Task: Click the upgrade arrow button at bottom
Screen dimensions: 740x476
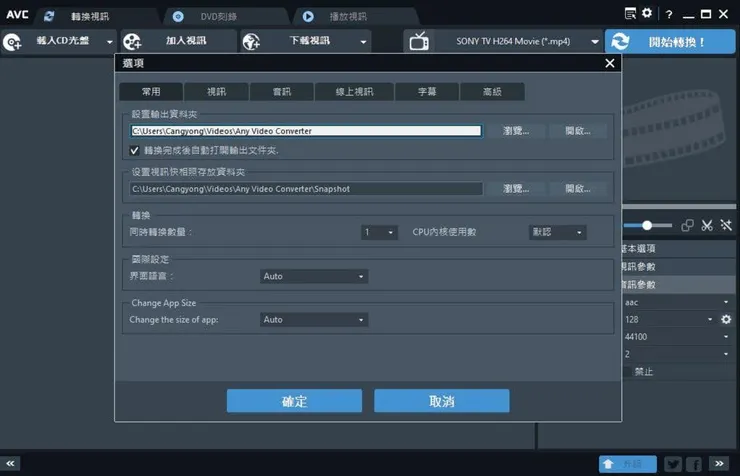Action: [x=628, y=464]
